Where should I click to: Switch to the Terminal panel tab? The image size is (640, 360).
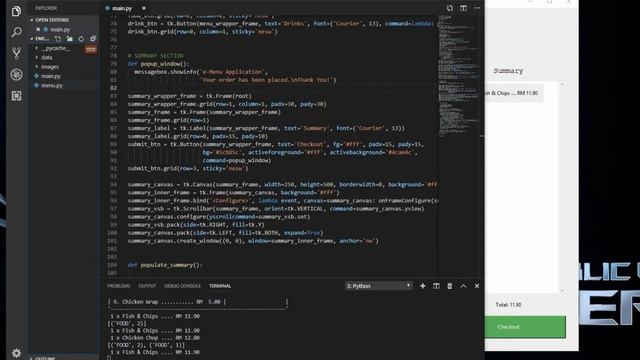click(x=220, y=286)
